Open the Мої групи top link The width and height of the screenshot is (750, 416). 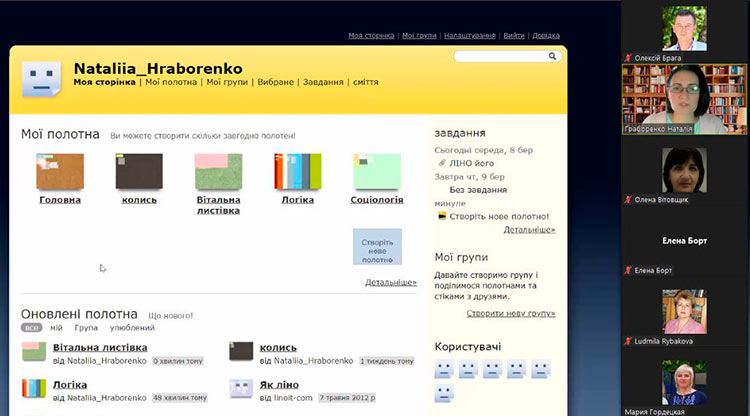point(419,35)
